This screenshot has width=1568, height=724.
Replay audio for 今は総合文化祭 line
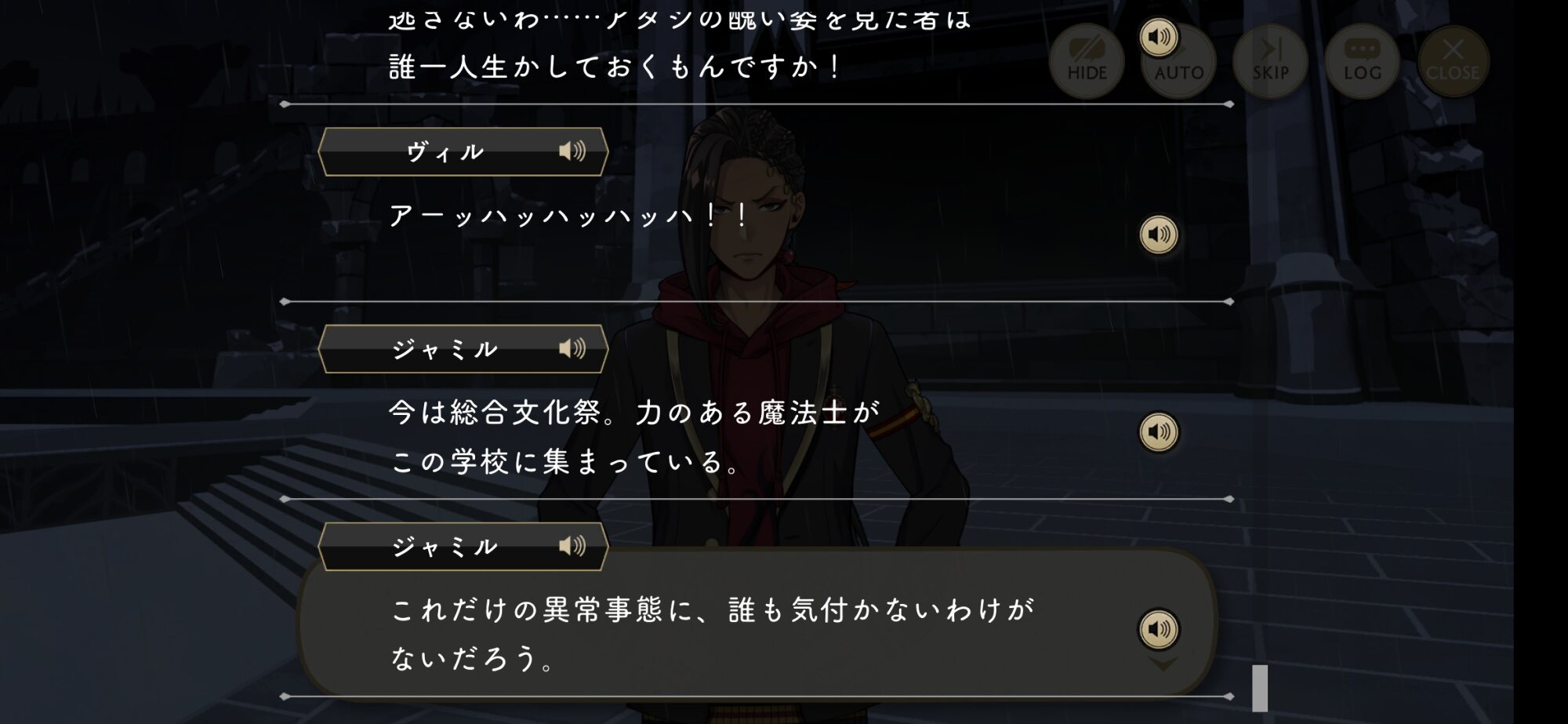pyautogui.click(x=1159, y=432)
